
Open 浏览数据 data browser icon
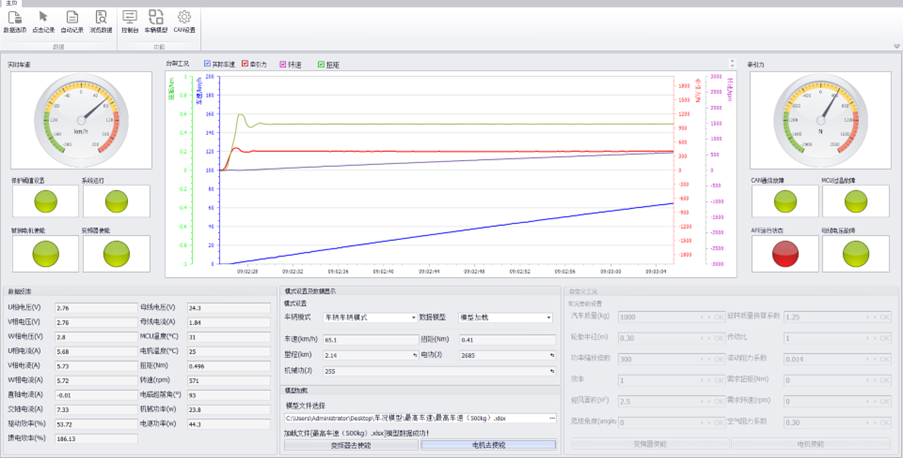[x=101, y=21]
